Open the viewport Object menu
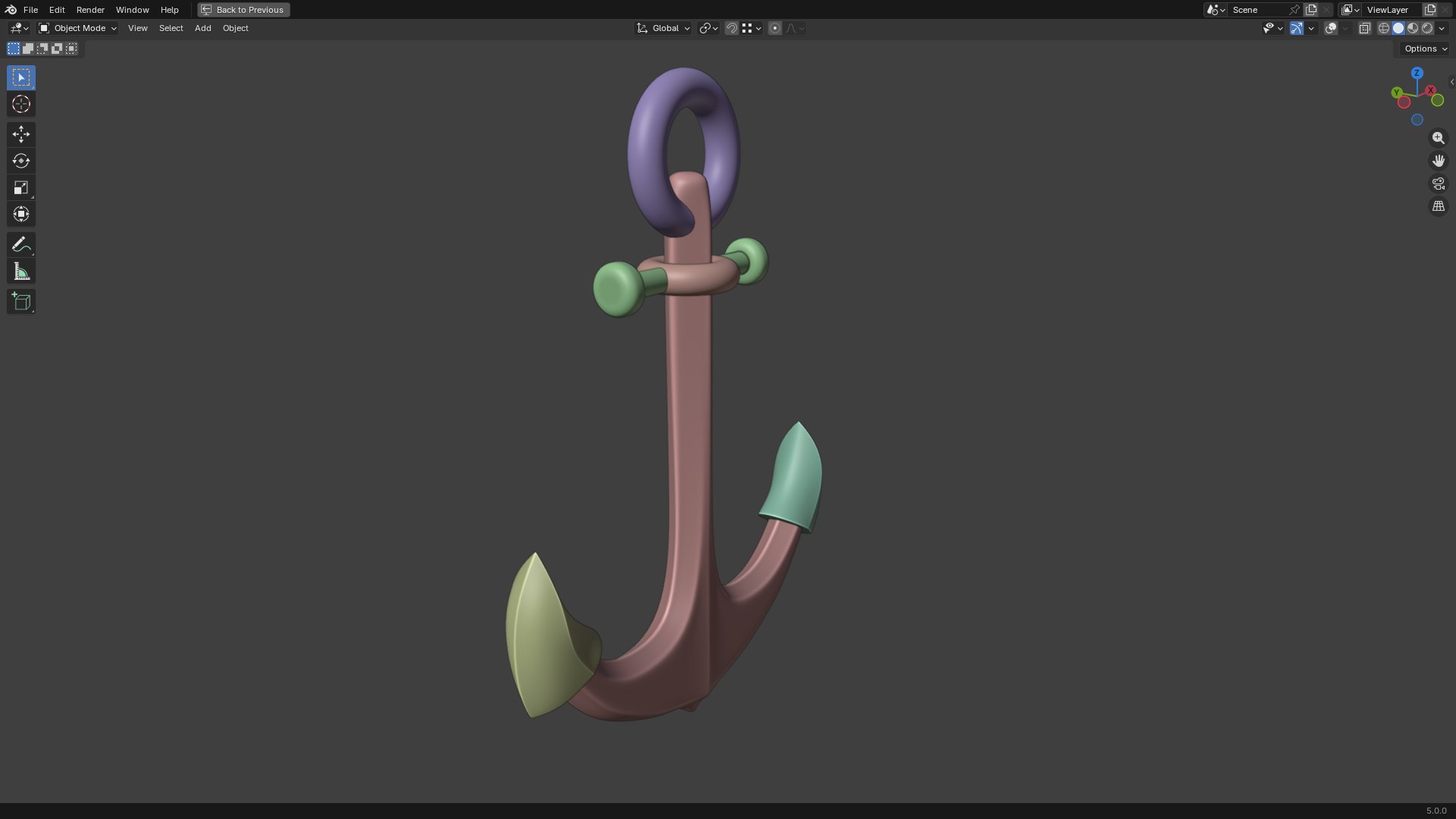This screenshot has width=1456, height=819. 235,28
